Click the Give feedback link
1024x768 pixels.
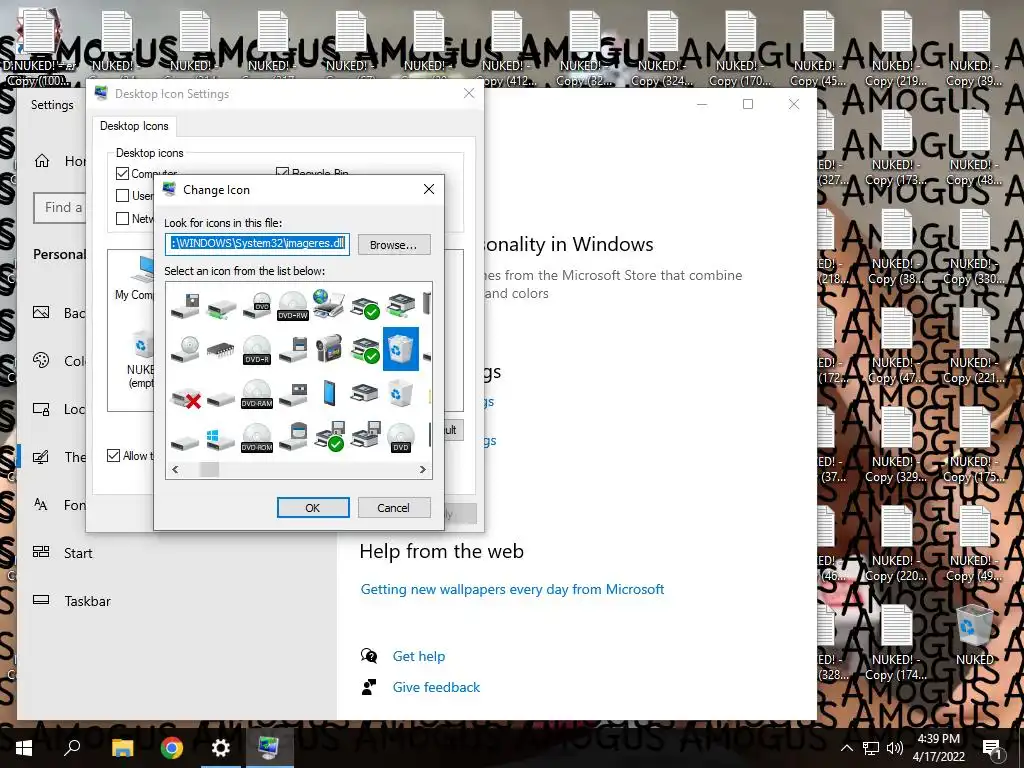[x=436, y=687]
